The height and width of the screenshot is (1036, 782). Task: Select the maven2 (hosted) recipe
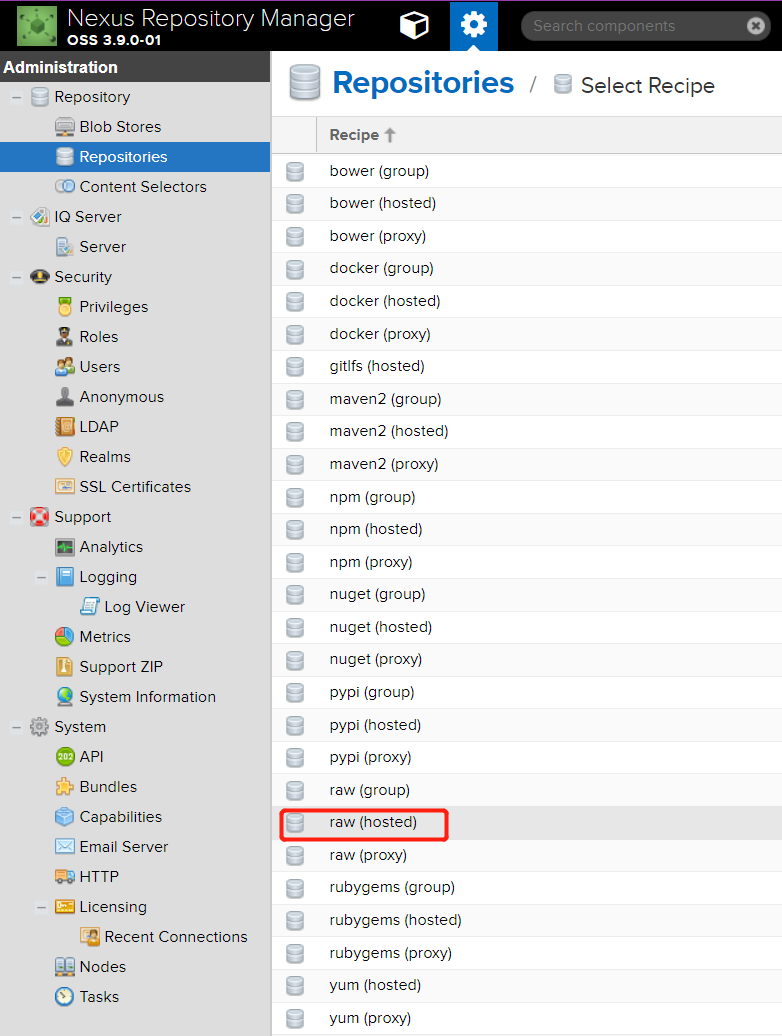coord(526,431)
